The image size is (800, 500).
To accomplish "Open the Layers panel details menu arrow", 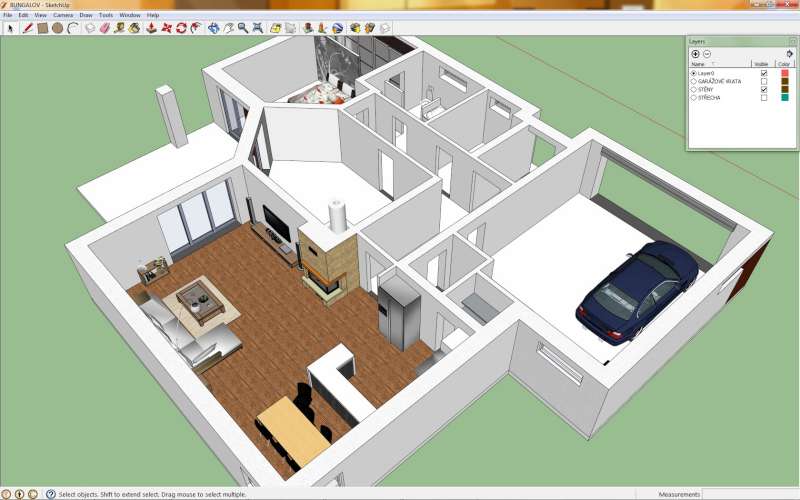I will click(789, 53).
